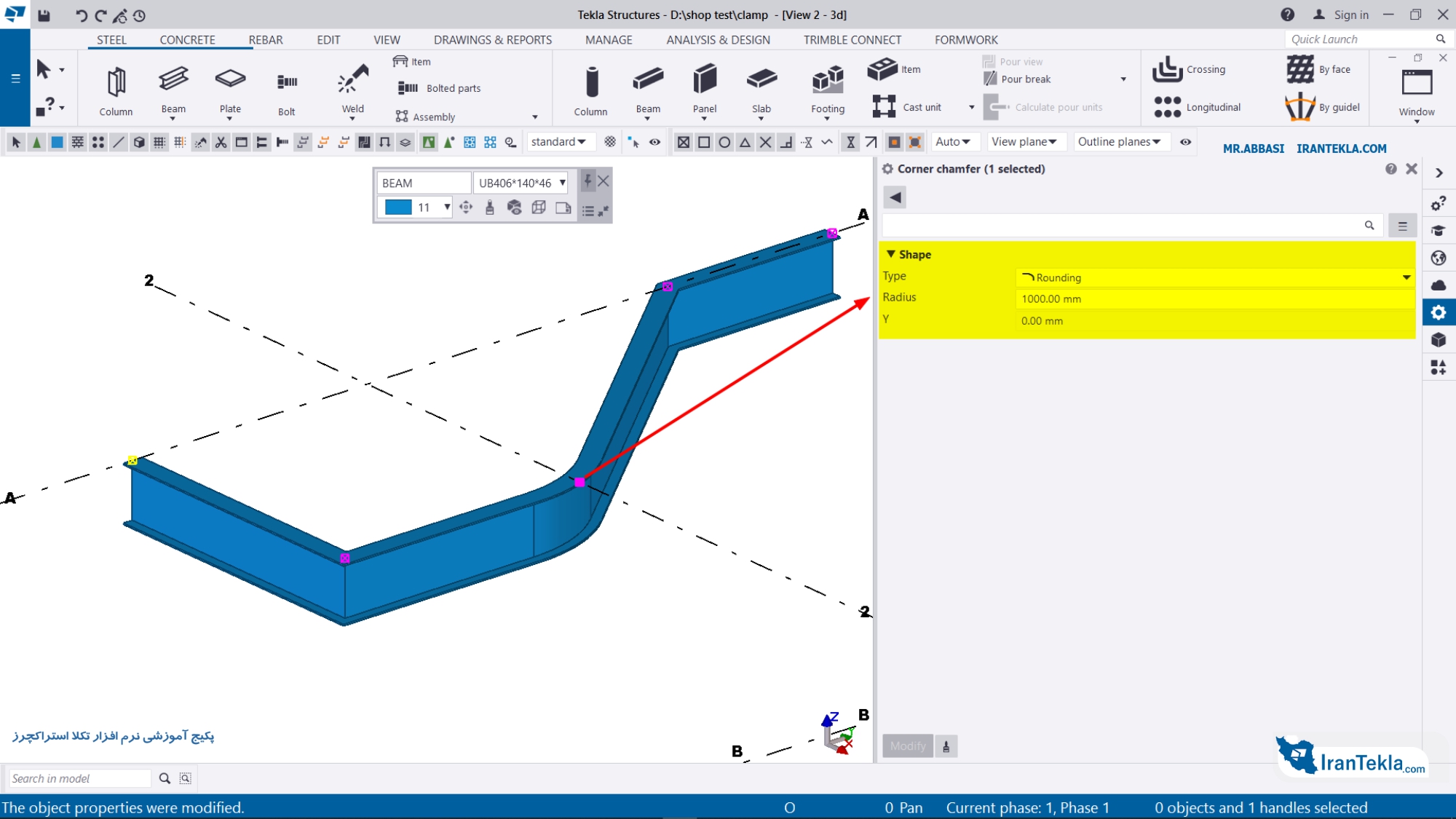Toggle the snap to intersection X switch
1456x819 pixels.
(x=765, y=142)
